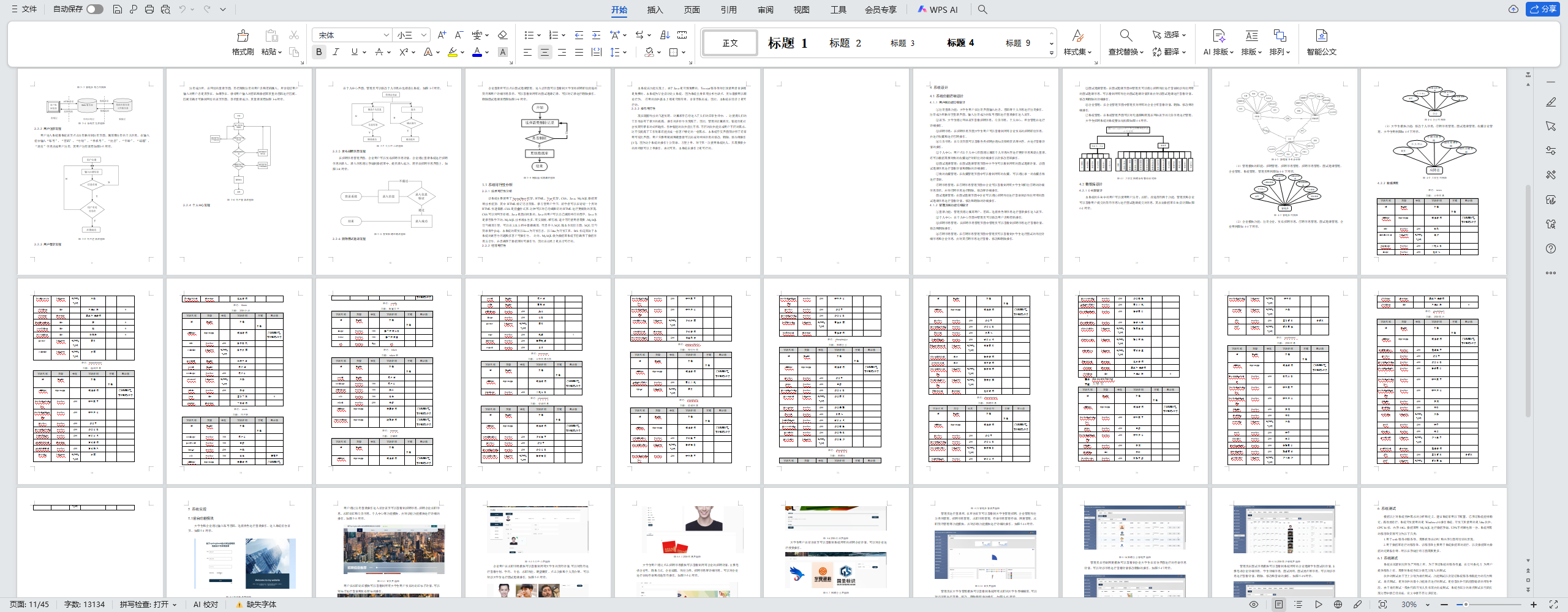The width and height of the screenshot is (1568, 612).
Task: Apply the 标题 4 style
Action: (x=960, y=43)
